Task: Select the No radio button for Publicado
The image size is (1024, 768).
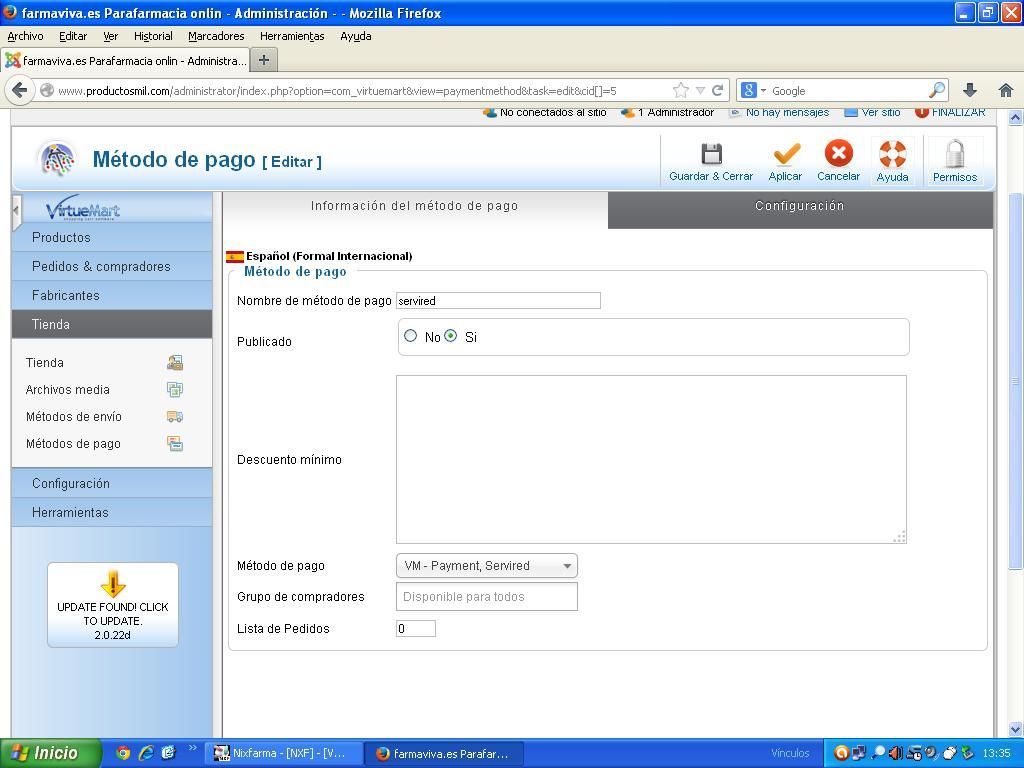Action: [x=410, y=336]
